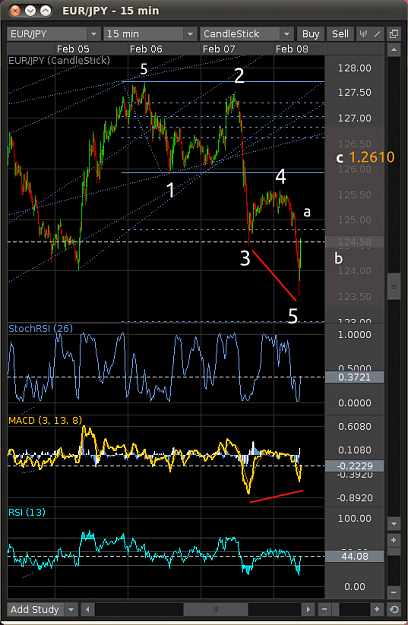Click the reset chart view icon

[x=394, y=609]
